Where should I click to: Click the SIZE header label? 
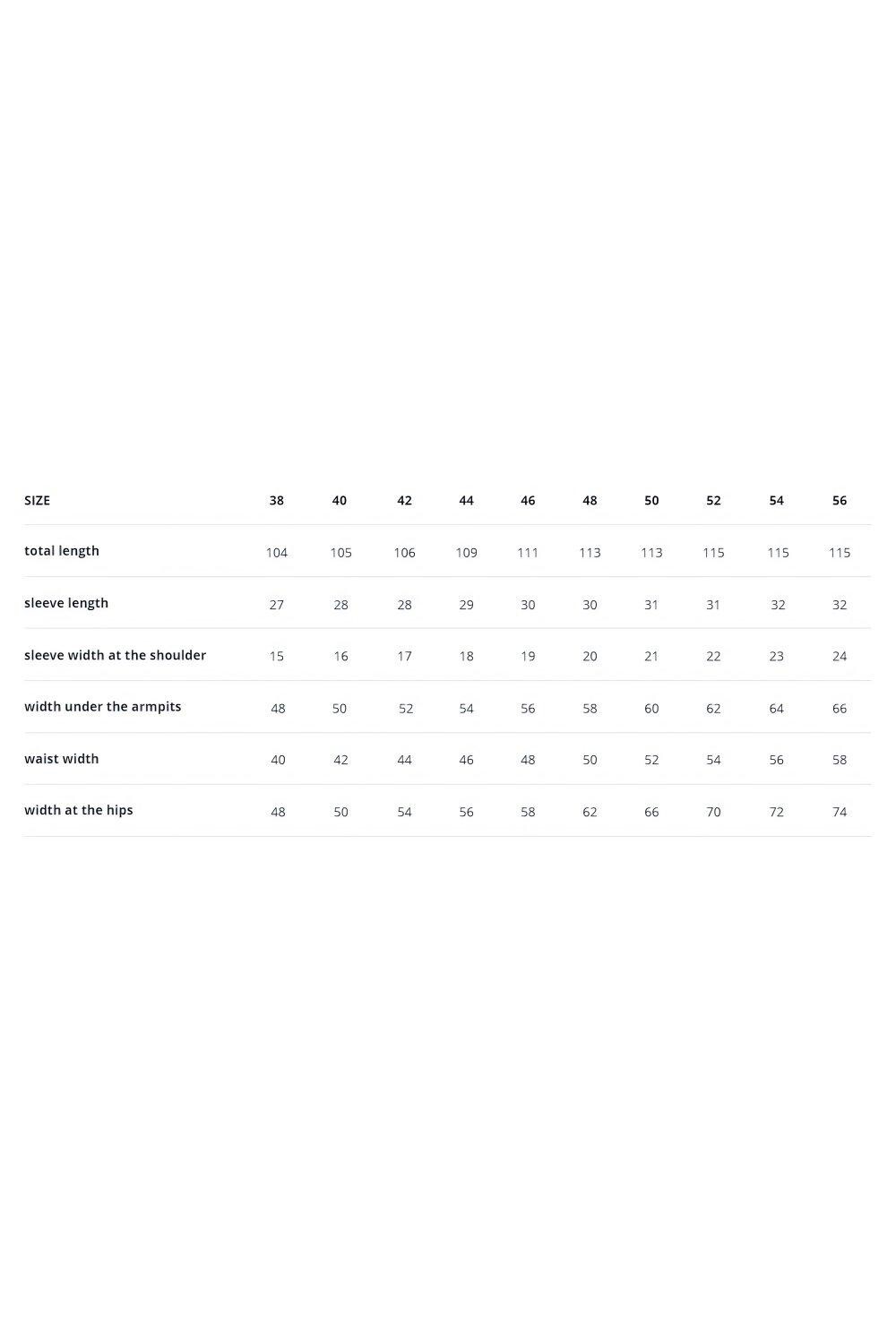click(38, 501)
